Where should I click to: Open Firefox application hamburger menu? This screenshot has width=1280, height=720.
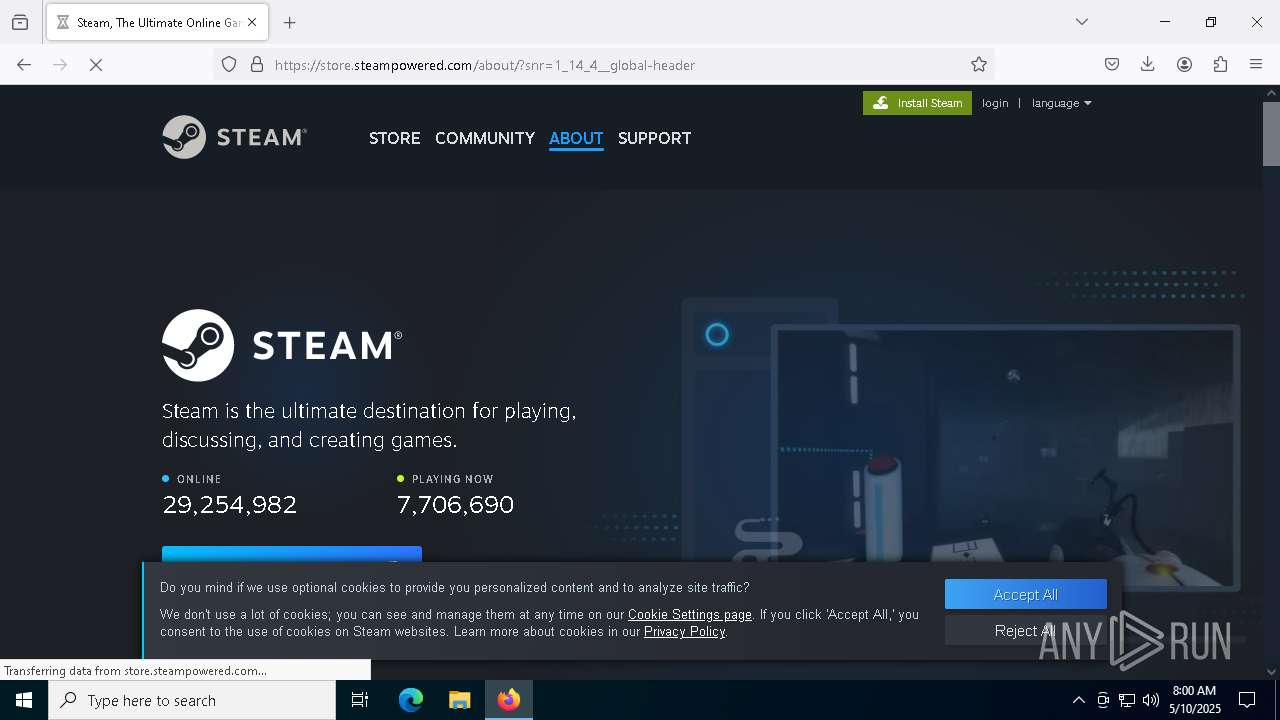point(1256,64)
